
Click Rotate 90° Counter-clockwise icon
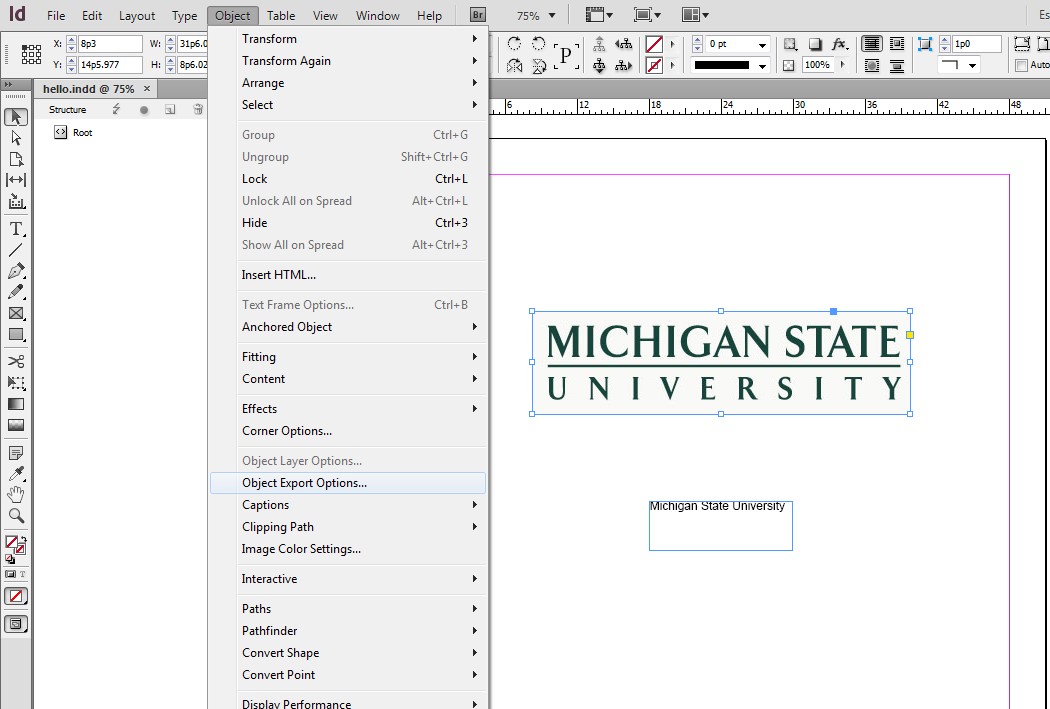point(538,44)
